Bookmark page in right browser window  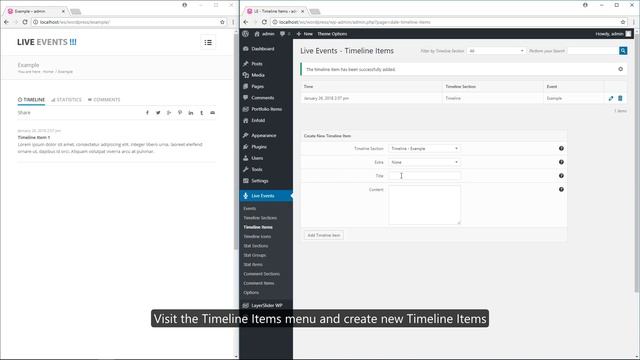(623, 22)
